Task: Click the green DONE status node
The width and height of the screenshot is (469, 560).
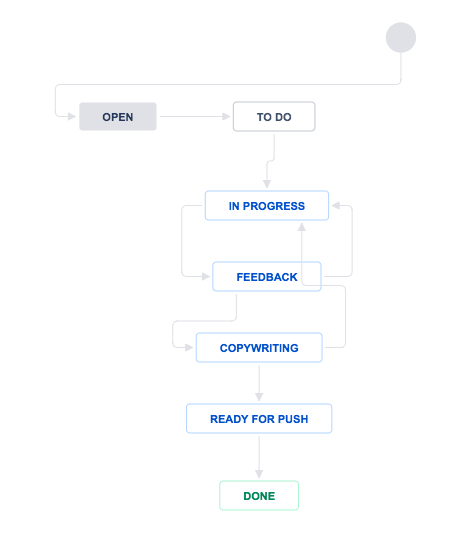Action: coord(259,496)
